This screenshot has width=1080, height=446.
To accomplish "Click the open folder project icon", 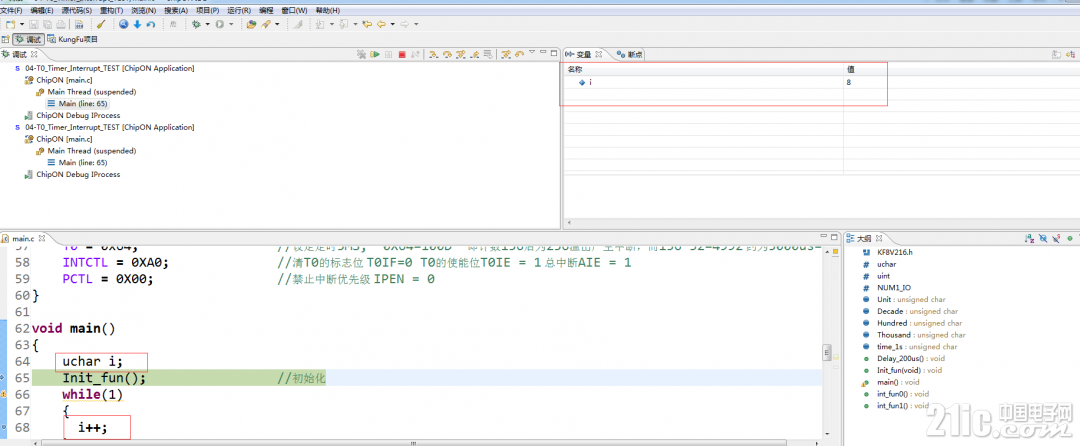I will 251,24.
